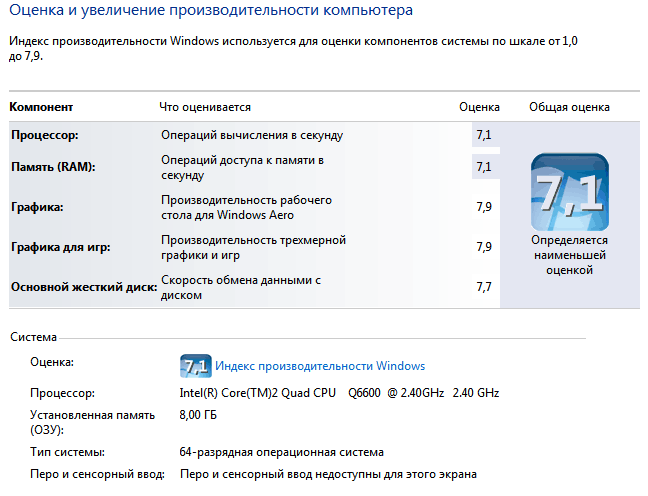Click the Графика row label

tap(37, 207)
